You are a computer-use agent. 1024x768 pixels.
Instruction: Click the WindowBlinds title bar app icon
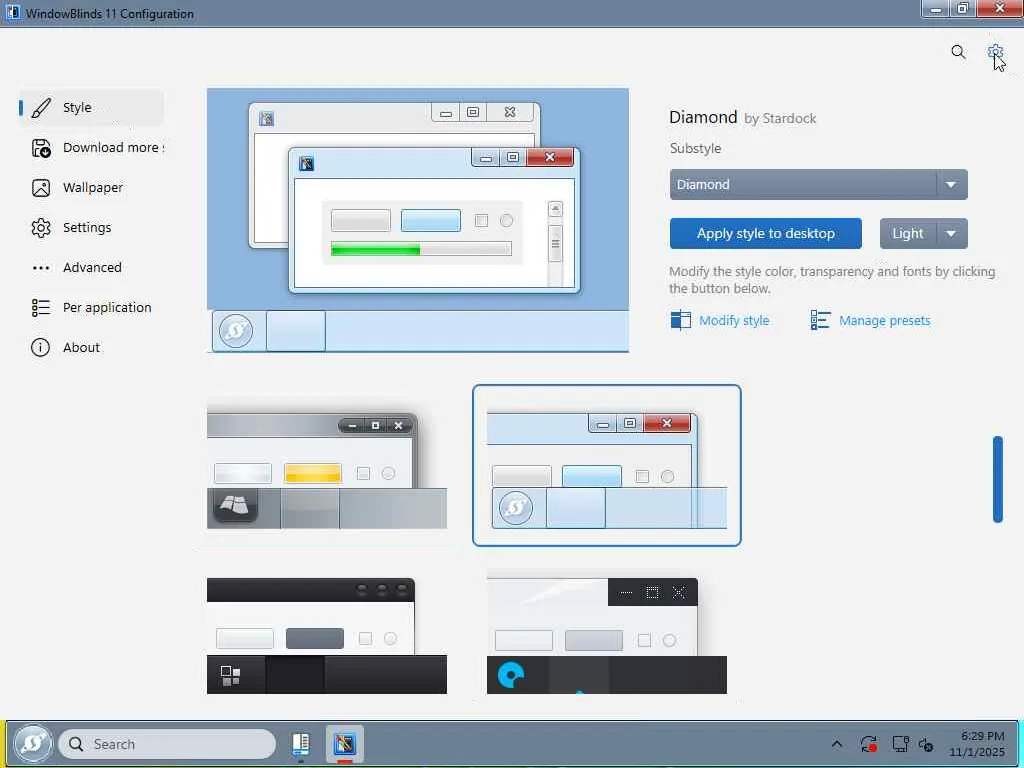[12, 12]
